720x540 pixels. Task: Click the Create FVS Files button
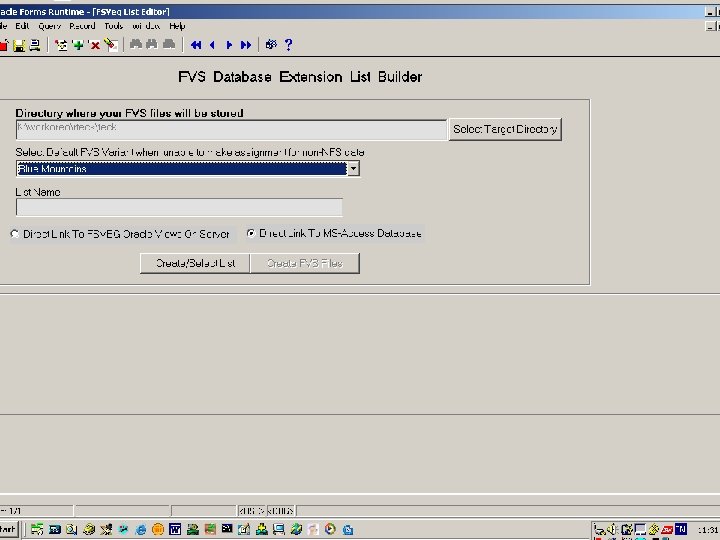[305, 263]
